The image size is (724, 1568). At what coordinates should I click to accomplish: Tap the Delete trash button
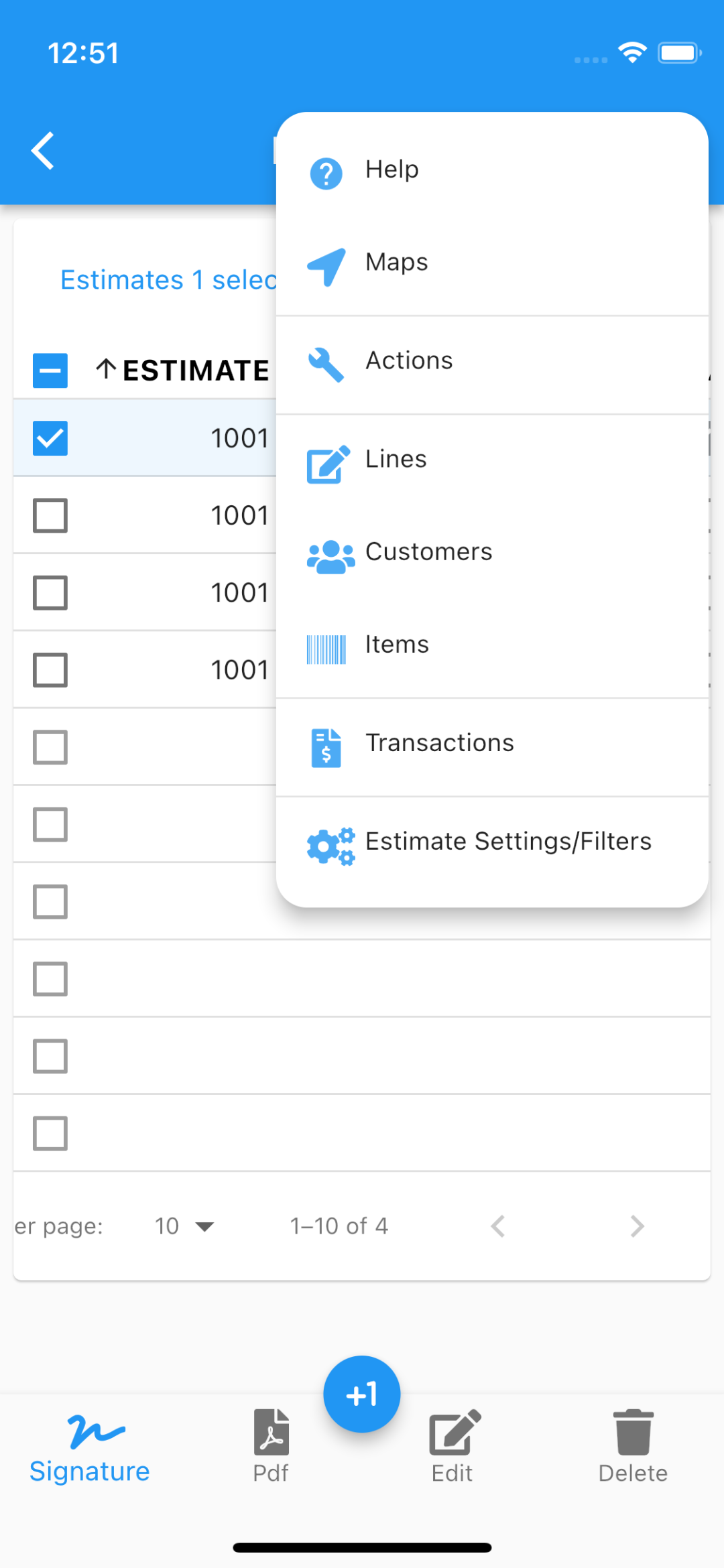coord(633,1446)
